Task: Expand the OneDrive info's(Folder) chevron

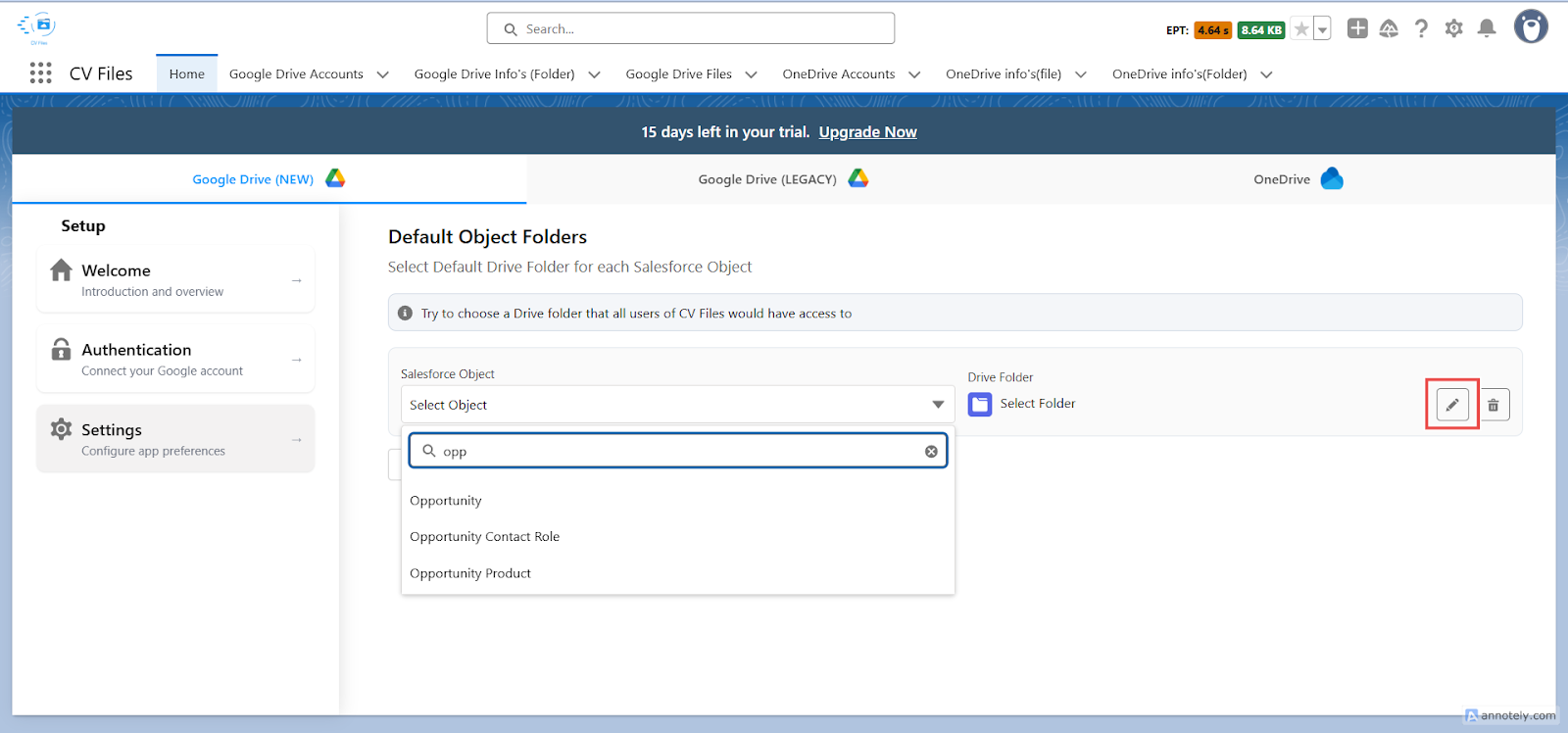Action: (x=1266, y=74)
